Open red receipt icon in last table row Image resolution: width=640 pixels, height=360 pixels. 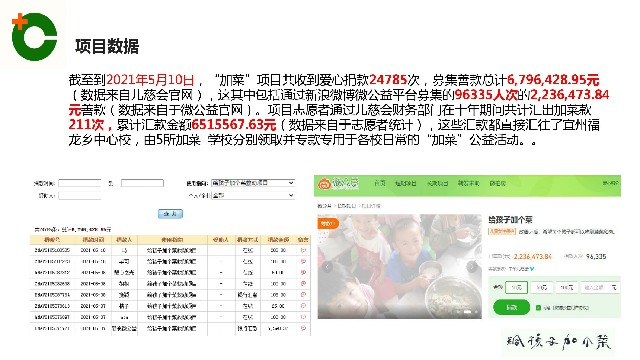303,328
